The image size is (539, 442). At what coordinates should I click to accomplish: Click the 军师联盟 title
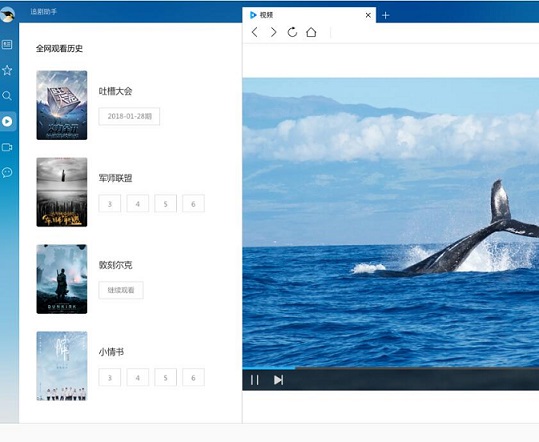click(116, 178)
